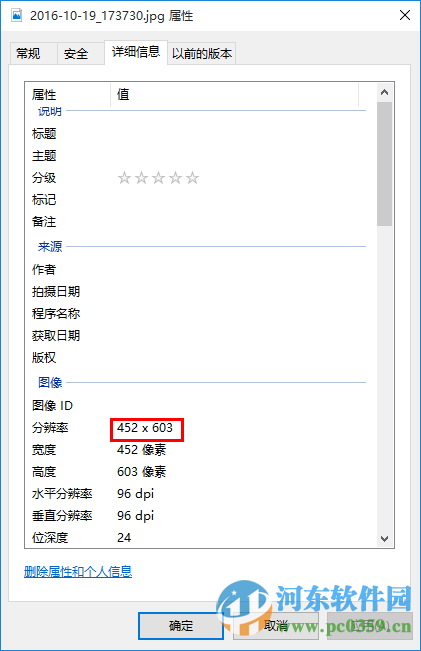Select the 分辨率 value 452 x 603
Viewport: 421px width, 651px height.
145,428
